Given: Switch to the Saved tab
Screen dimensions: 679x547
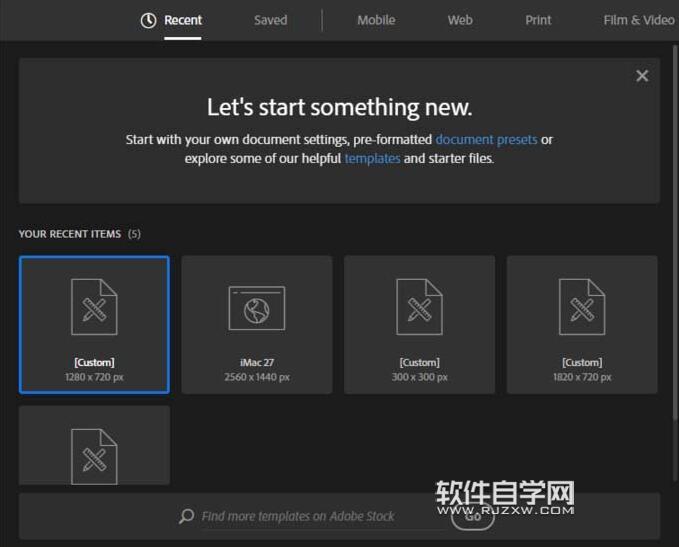Looking at the screenshot, I should pyautogui.click(x=271, y=20).
